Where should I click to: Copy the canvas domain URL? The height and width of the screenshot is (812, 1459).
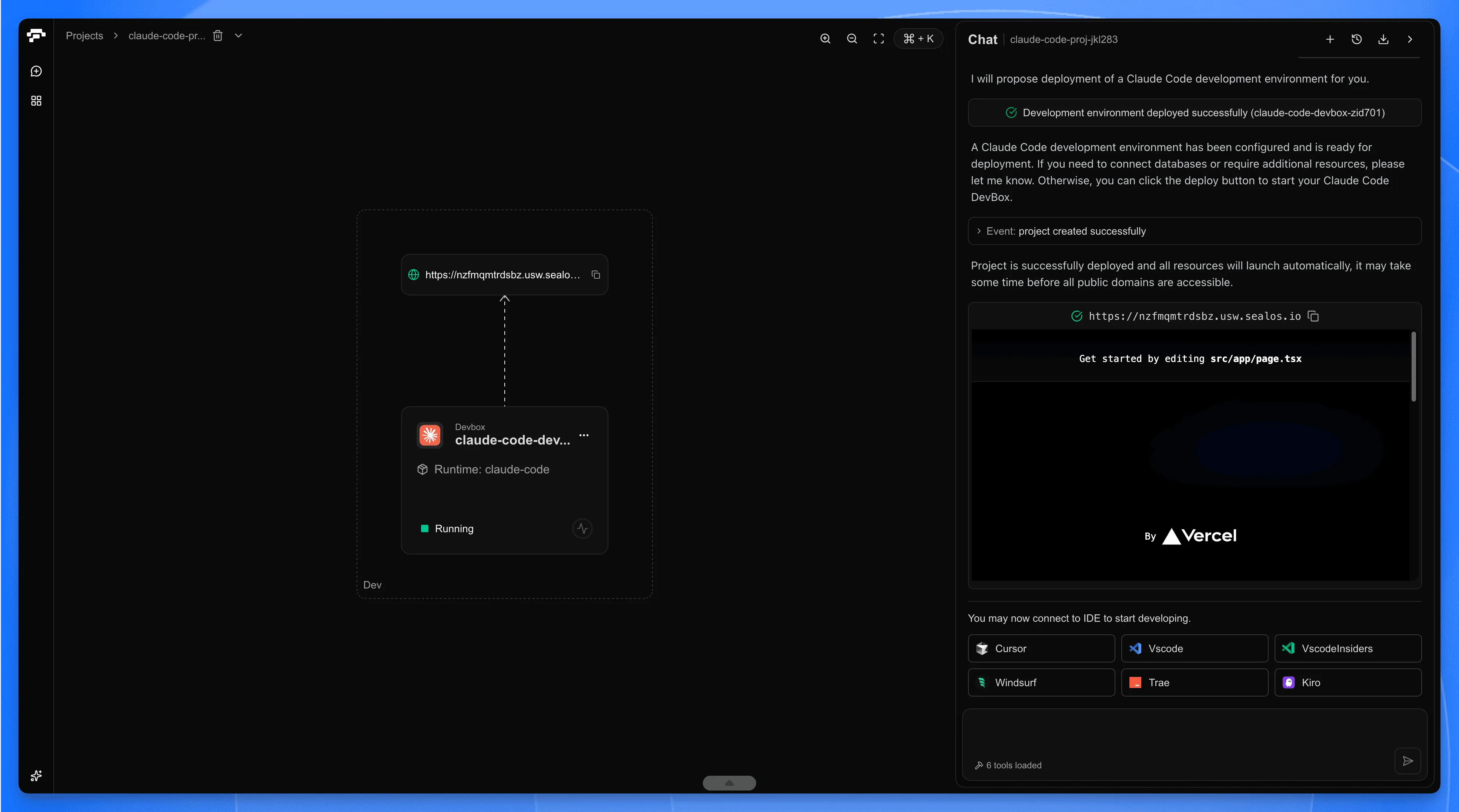coord(596,275)
